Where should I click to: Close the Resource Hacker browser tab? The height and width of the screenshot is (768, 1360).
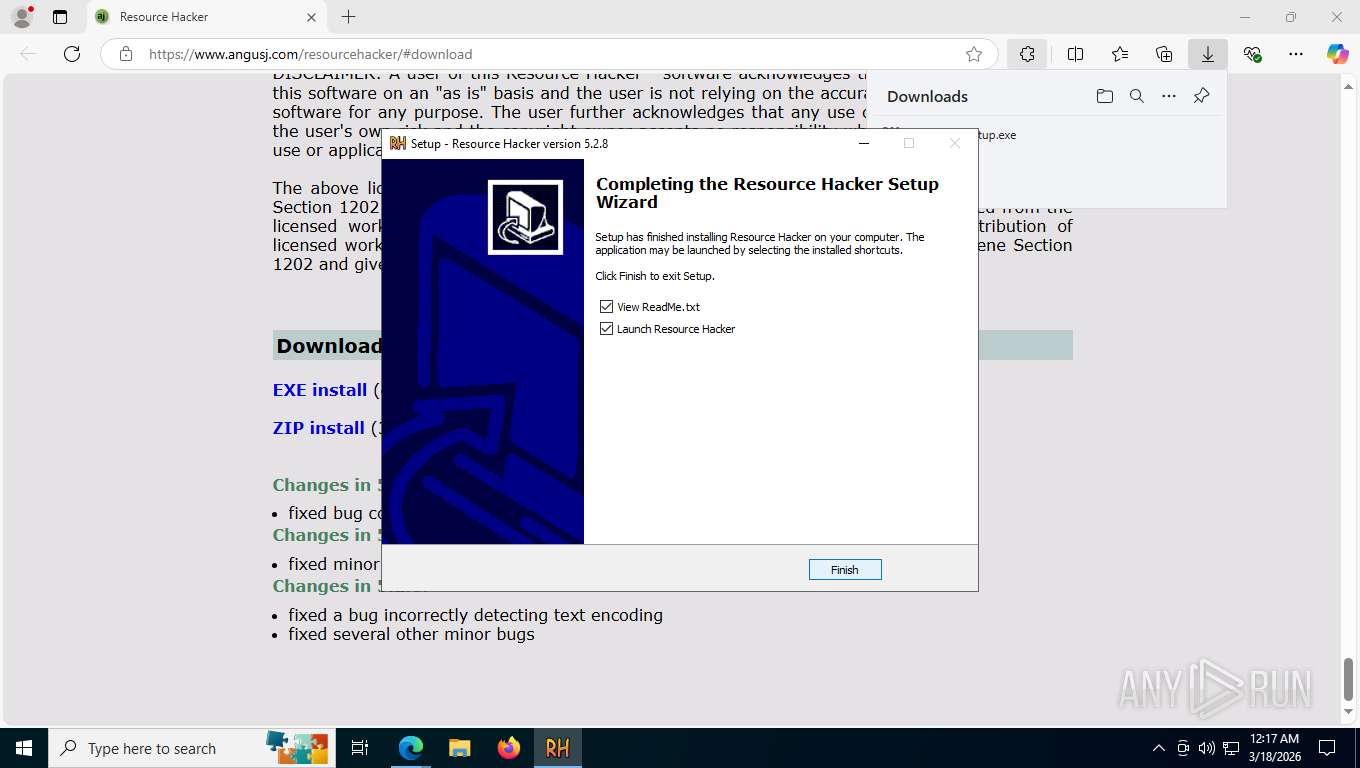[311, 17]
